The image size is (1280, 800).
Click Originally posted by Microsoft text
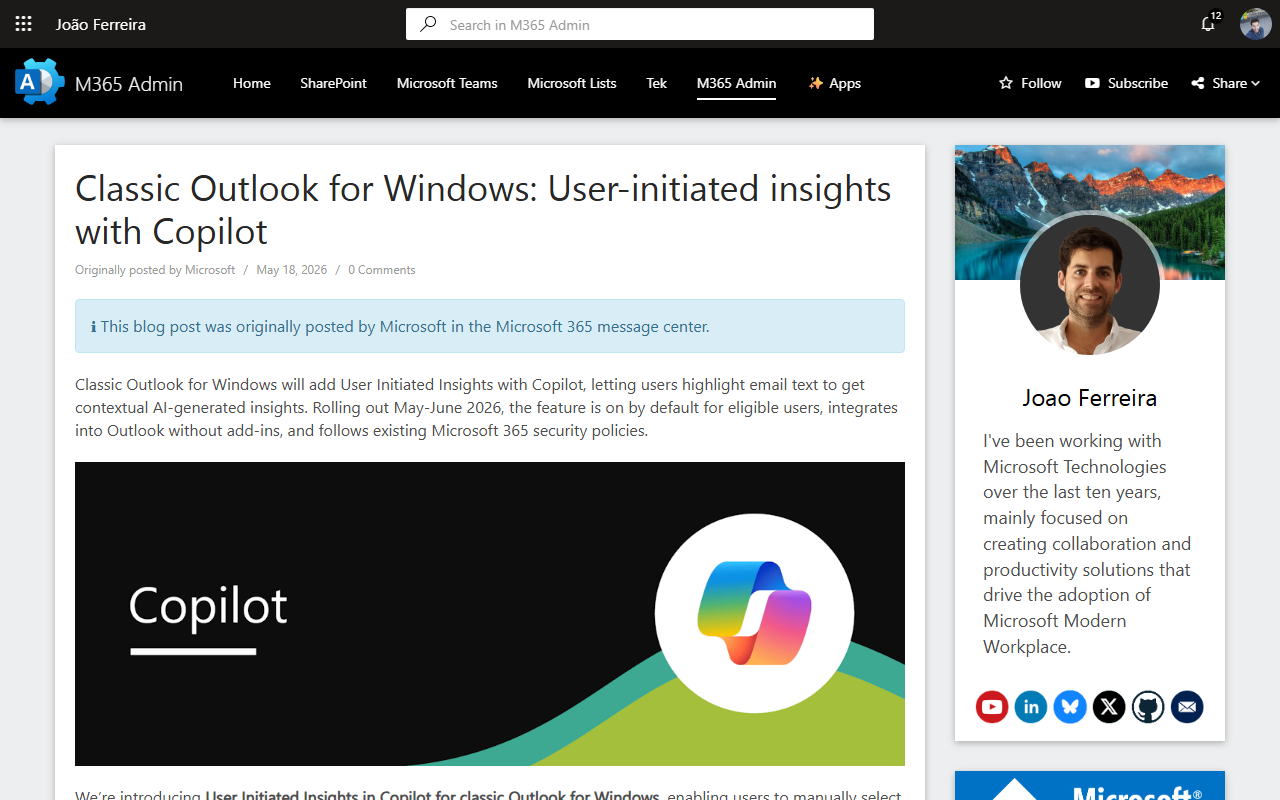coord(155,270)
